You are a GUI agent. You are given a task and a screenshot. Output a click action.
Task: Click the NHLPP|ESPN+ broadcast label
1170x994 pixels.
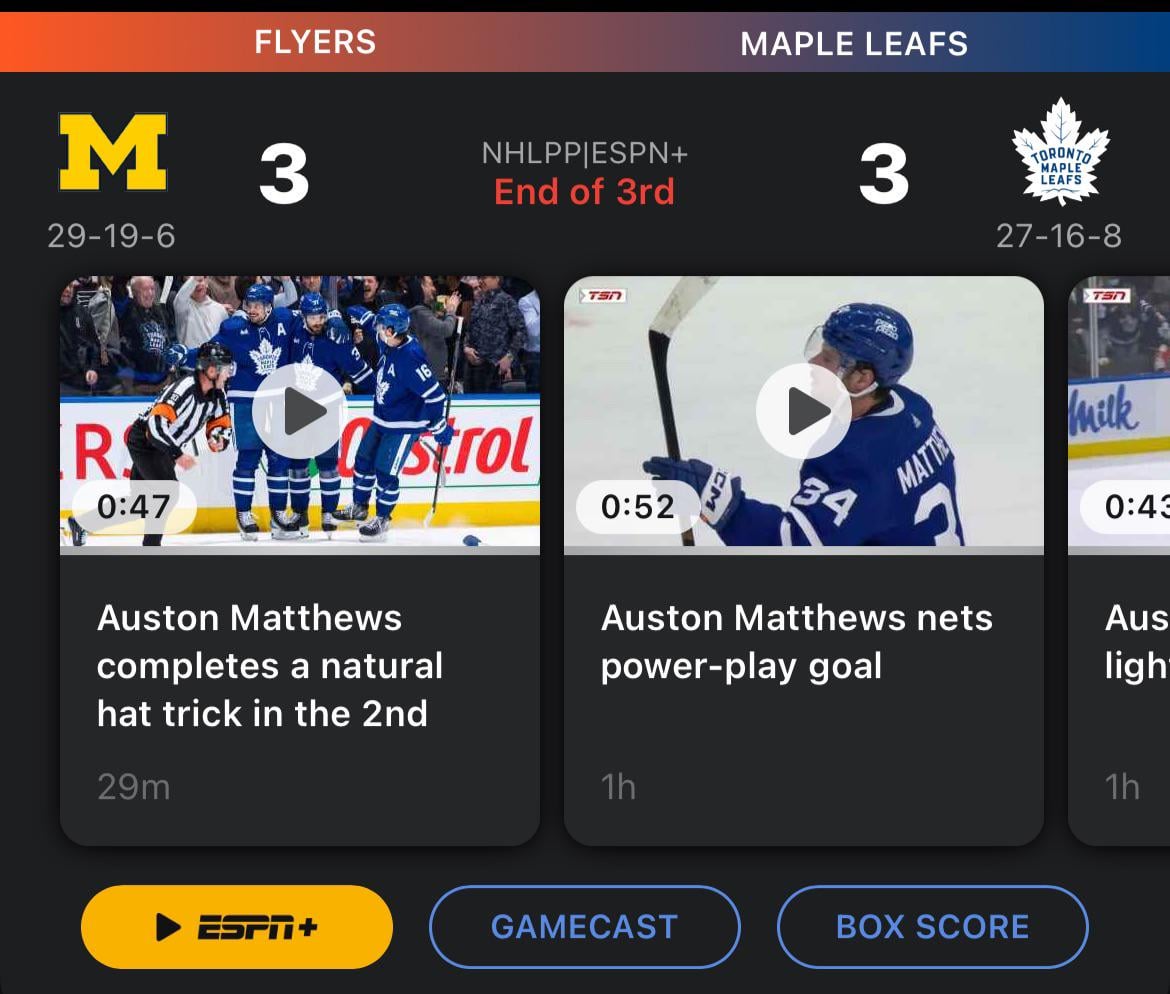click(x=585, y=153)
